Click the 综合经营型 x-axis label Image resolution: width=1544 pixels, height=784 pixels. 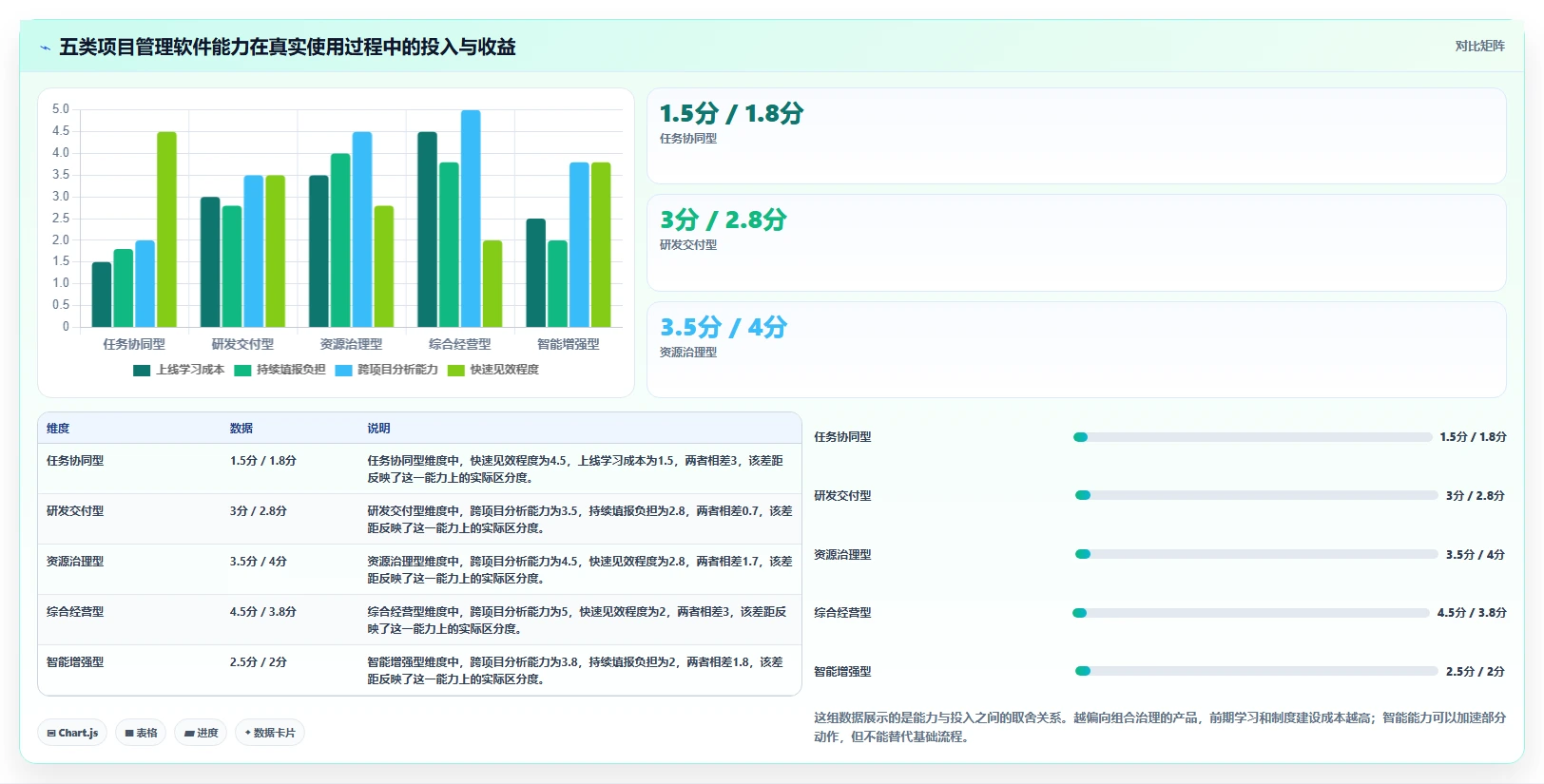click(460, 344)
